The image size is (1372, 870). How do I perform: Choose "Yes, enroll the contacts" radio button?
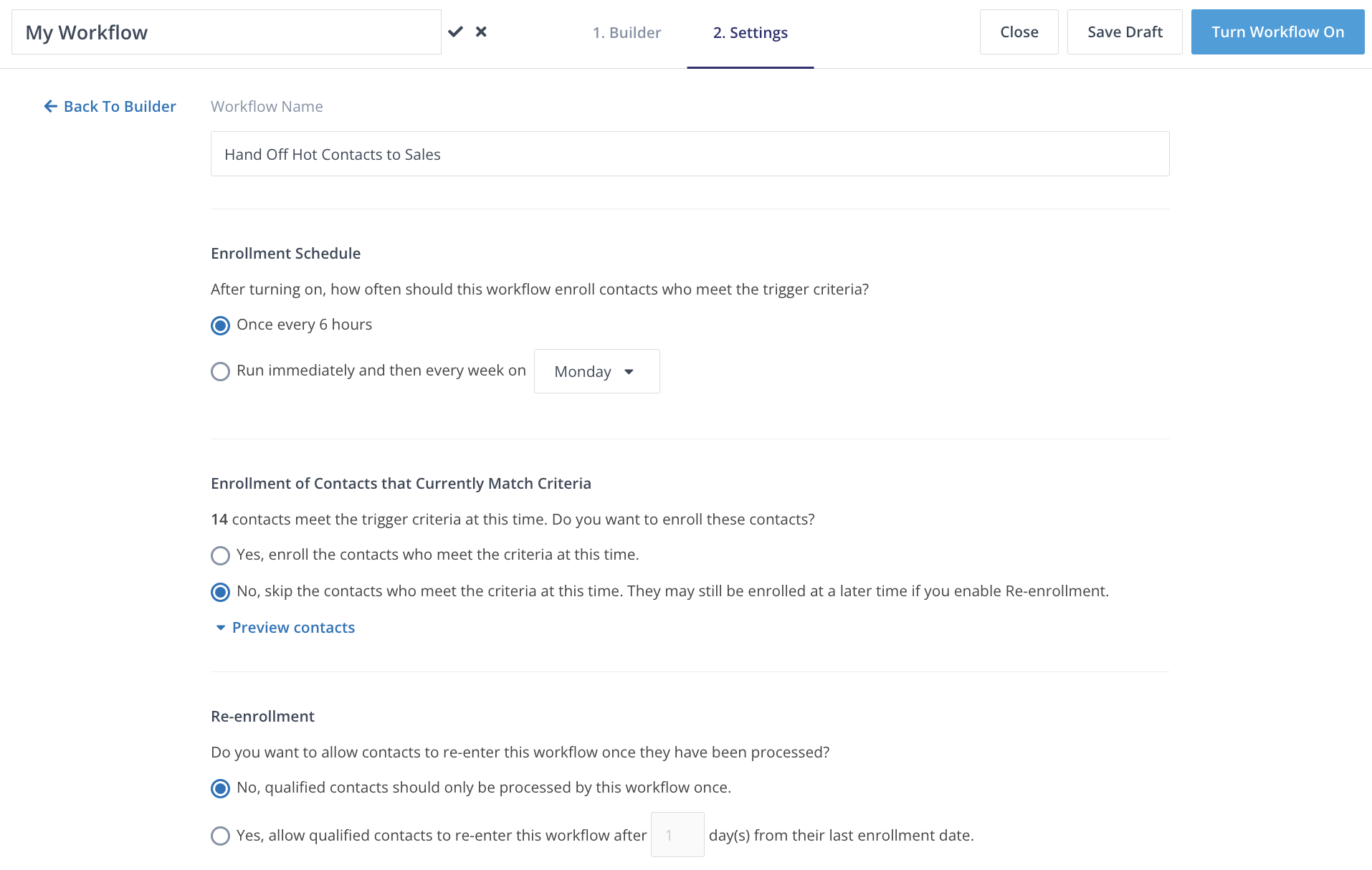pyautogui.click(x=221, y=555)
